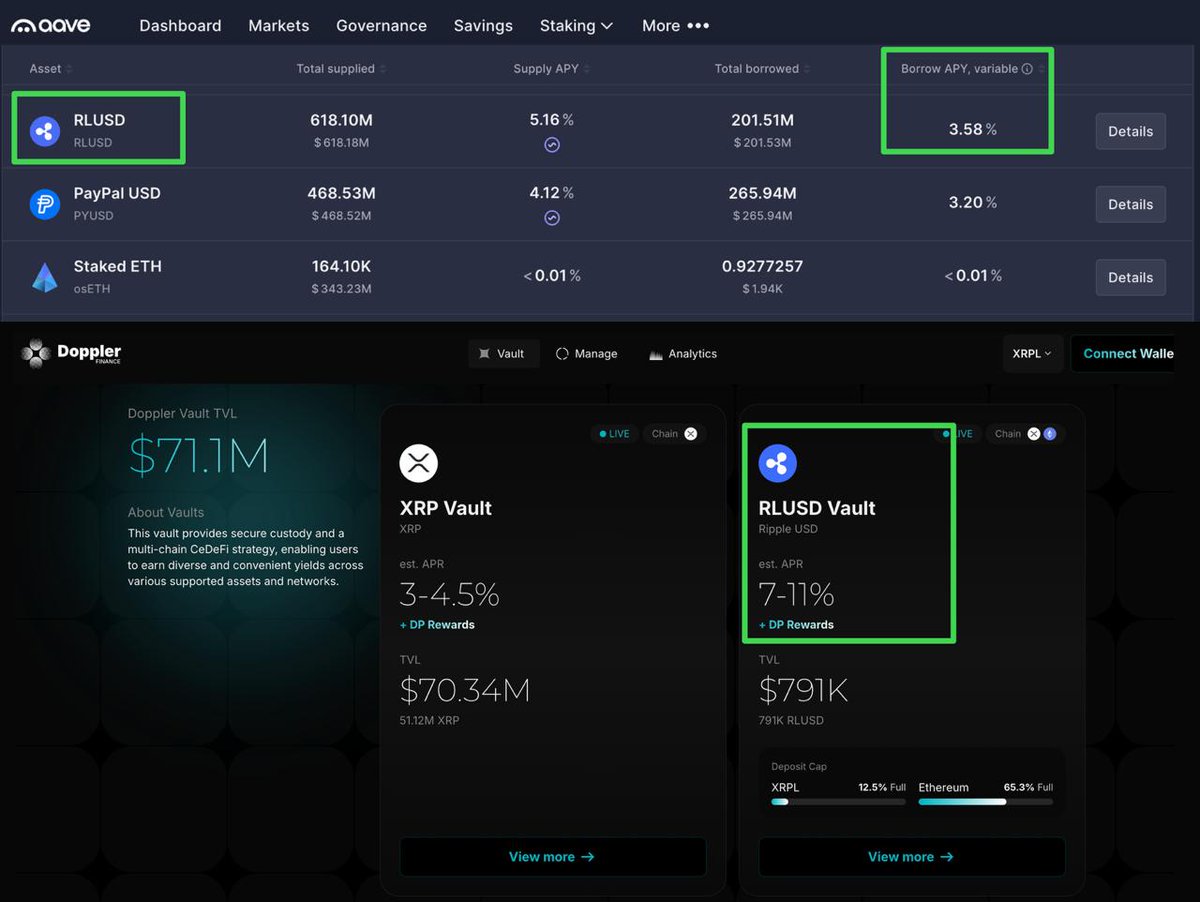The width and height of the screenshot is (1200, 902).
Task: Click the Borrow APY info icon
Action: pyautogui.click(x=1027, y=69)
